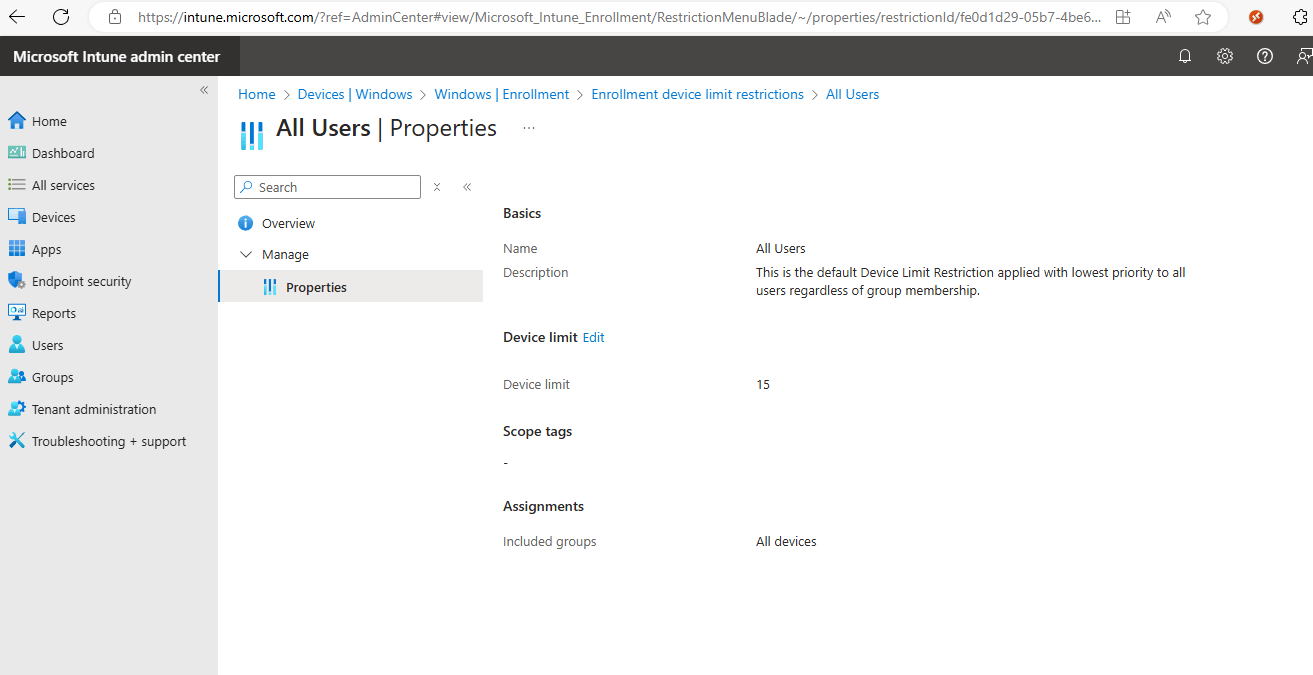View site info via the lock icon
This screenshot has height=675, width=1313.
click(114, 17)
